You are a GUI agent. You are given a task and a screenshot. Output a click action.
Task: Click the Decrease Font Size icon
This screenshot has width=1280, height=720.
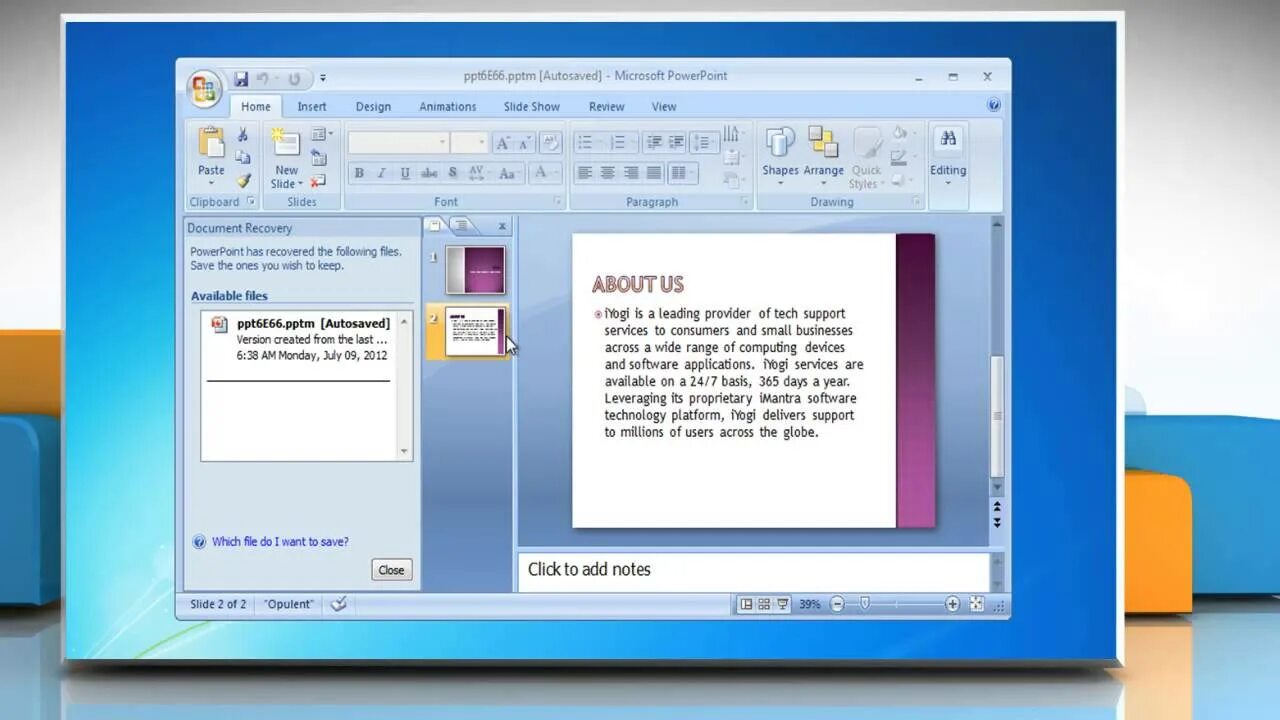pos(524,143)
